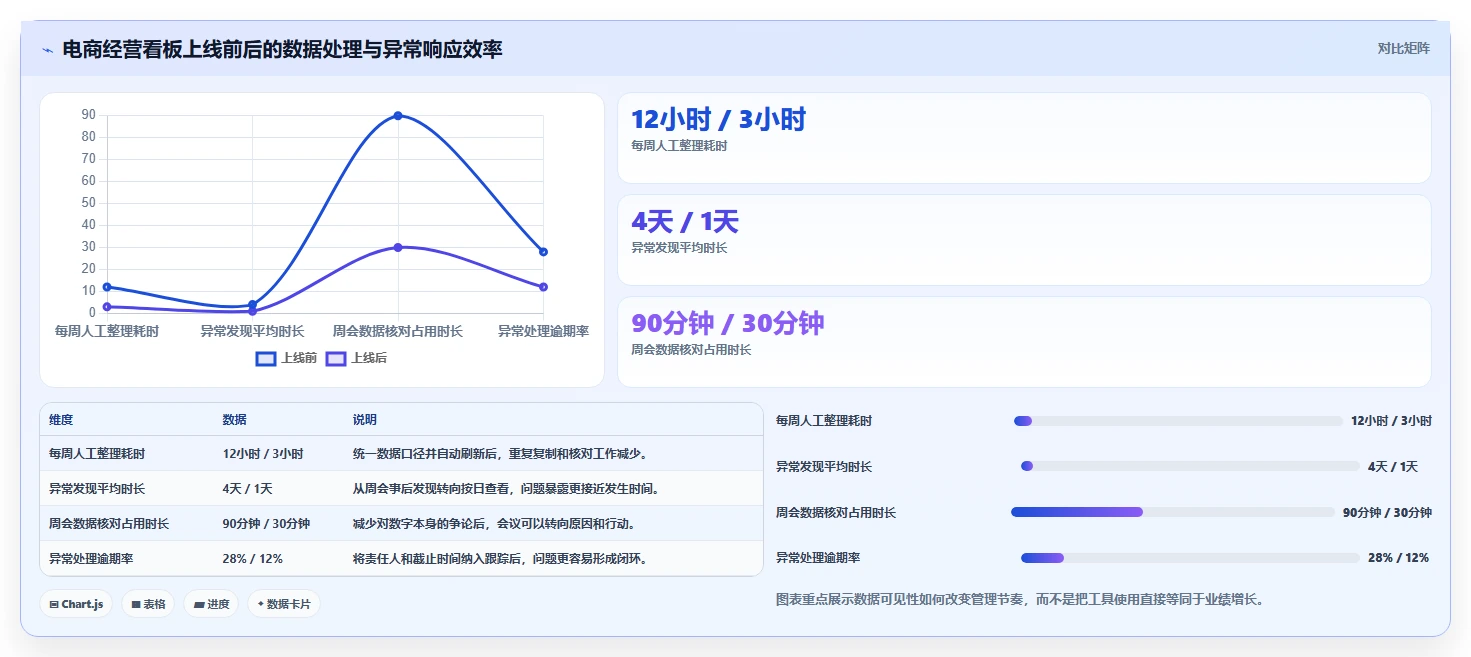Click the 周会数据核对占用时长 x-axis label on the chart

[x=398, y=331]
